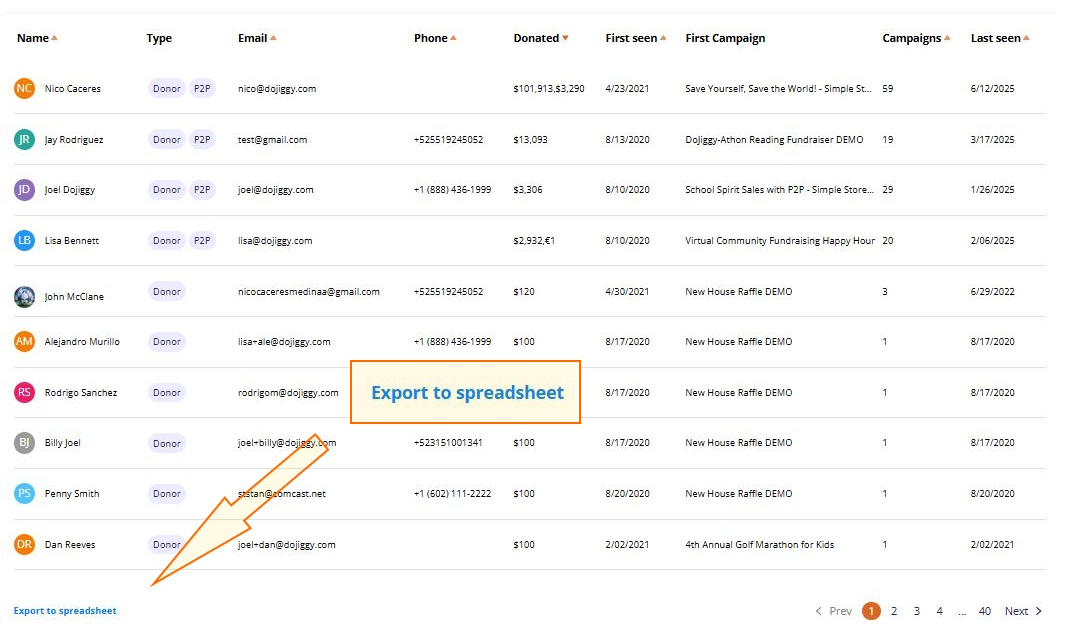Open Rodrigo Sanchez's RS avatar

(26, 392)
